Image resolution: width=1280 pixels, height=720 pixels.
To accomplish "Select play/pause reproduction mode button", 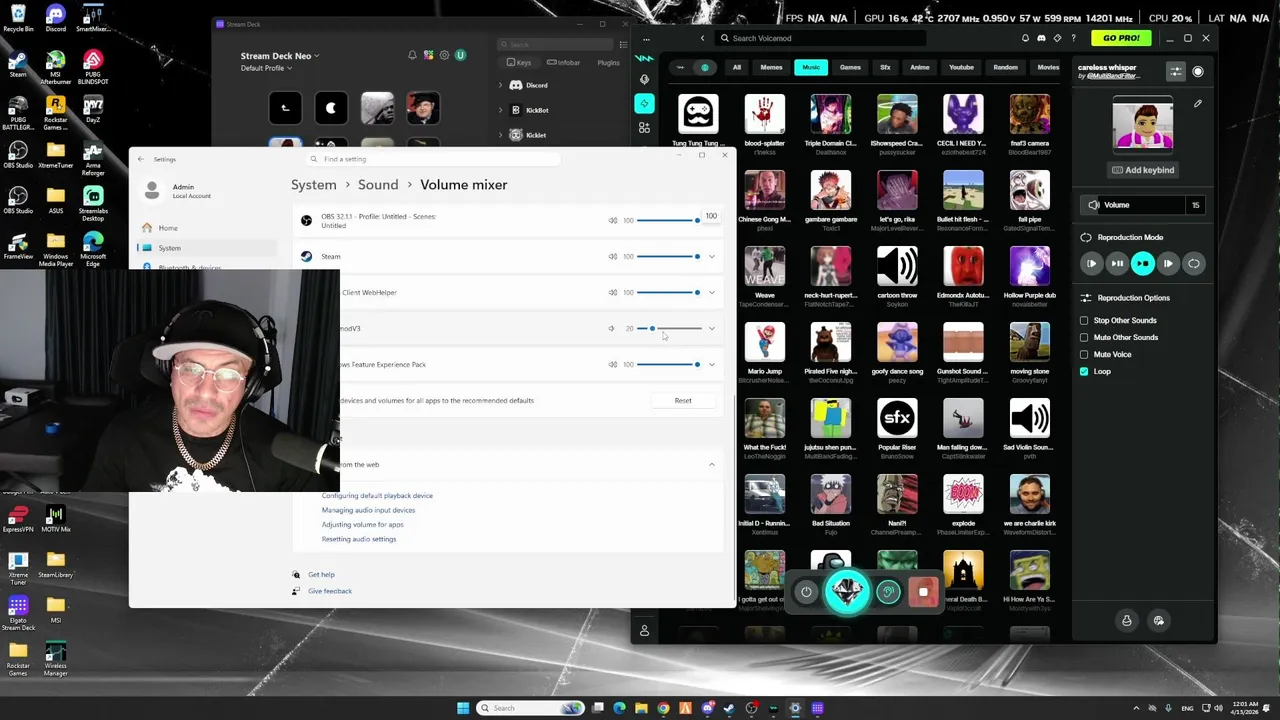I will [1117, 264].
